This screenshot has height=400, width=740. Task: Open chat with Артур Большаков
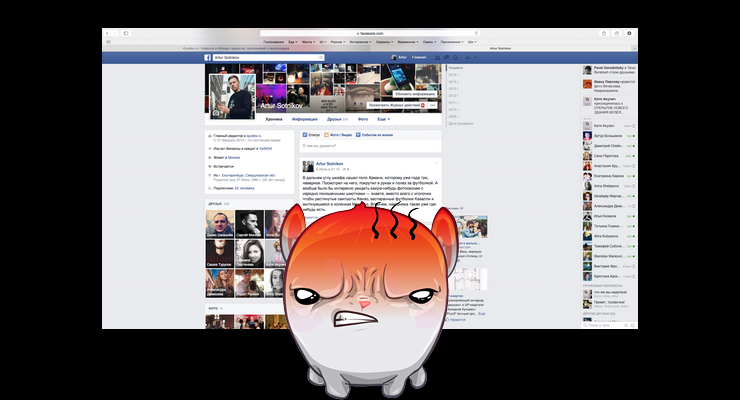pyautogui.click(x=609, y=136)
